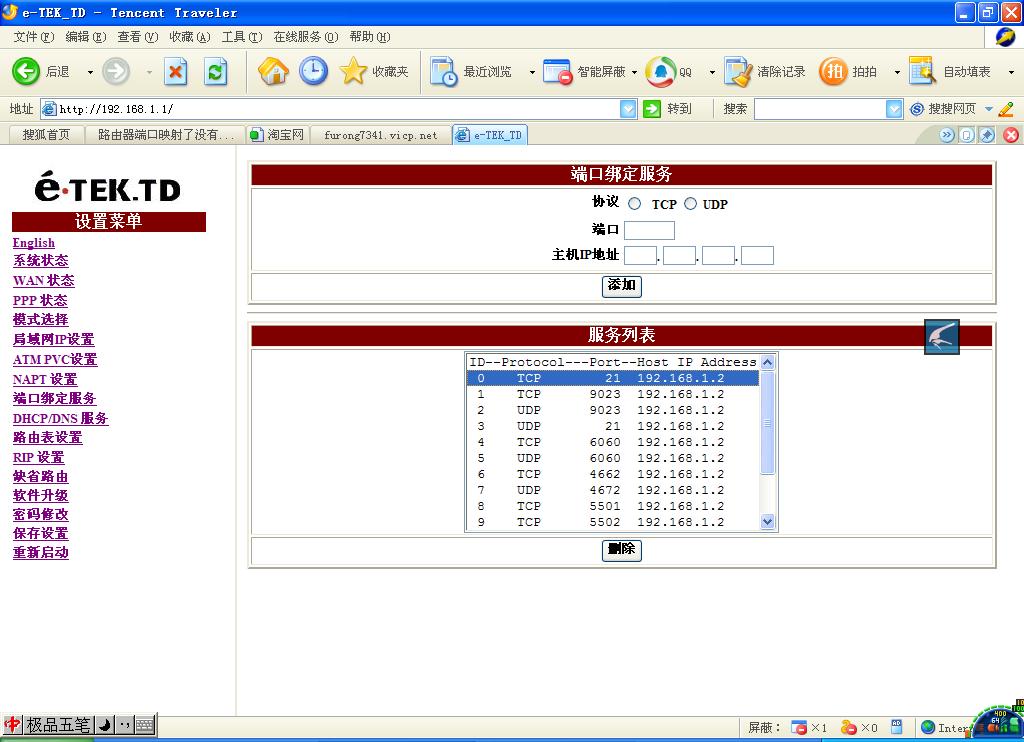Click the green Go (转到) arrow icon
1024x742 pixels.
tap(652, 108)
